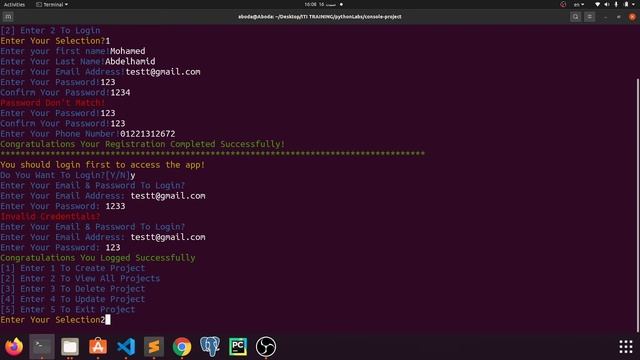Screen dimensions: 640x360
Task: Open the Terminal app menu in the top bar
Action: click(x=52, y=4)
